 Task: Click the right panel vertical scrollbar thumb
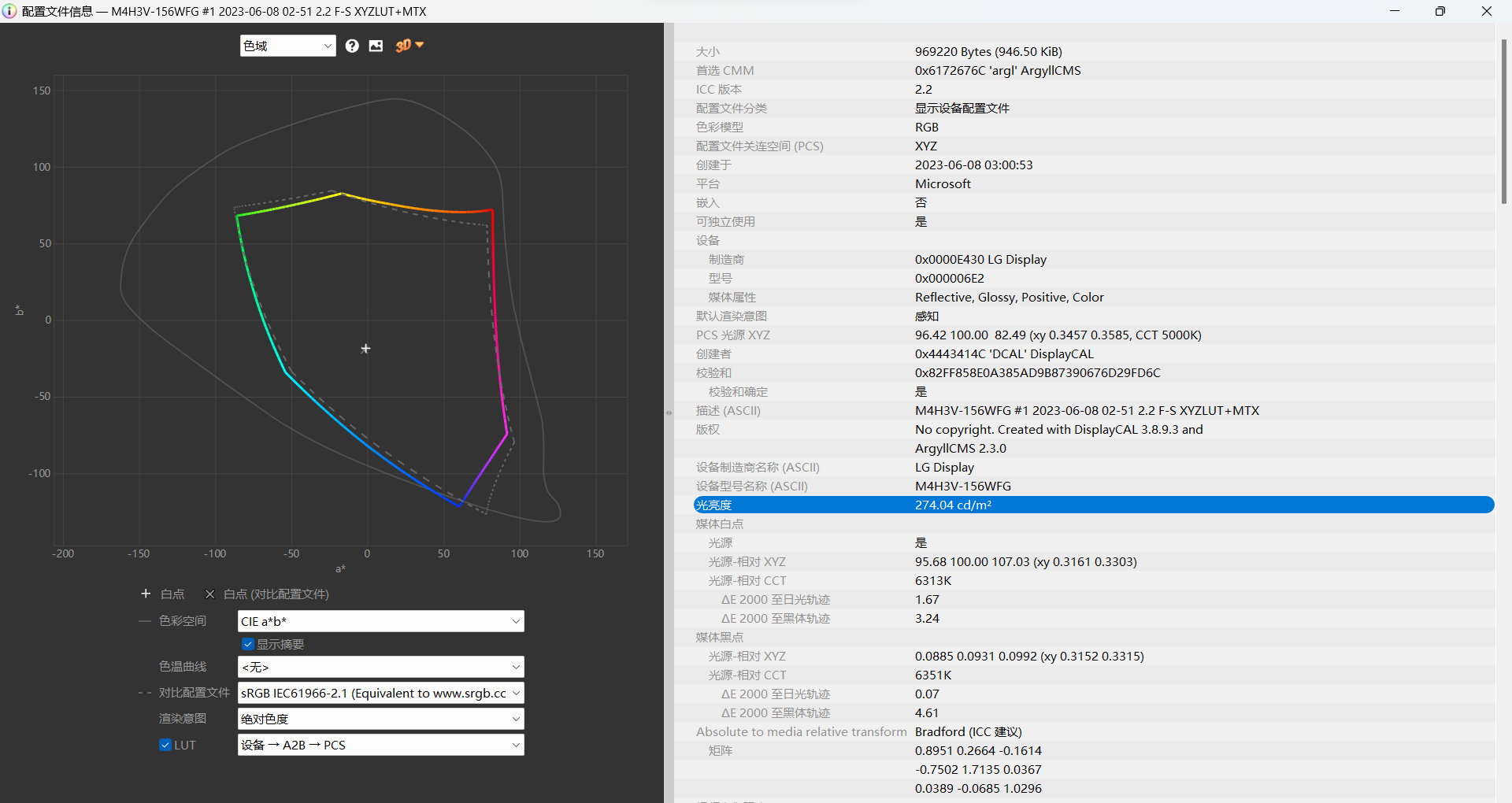point(1504,122)
